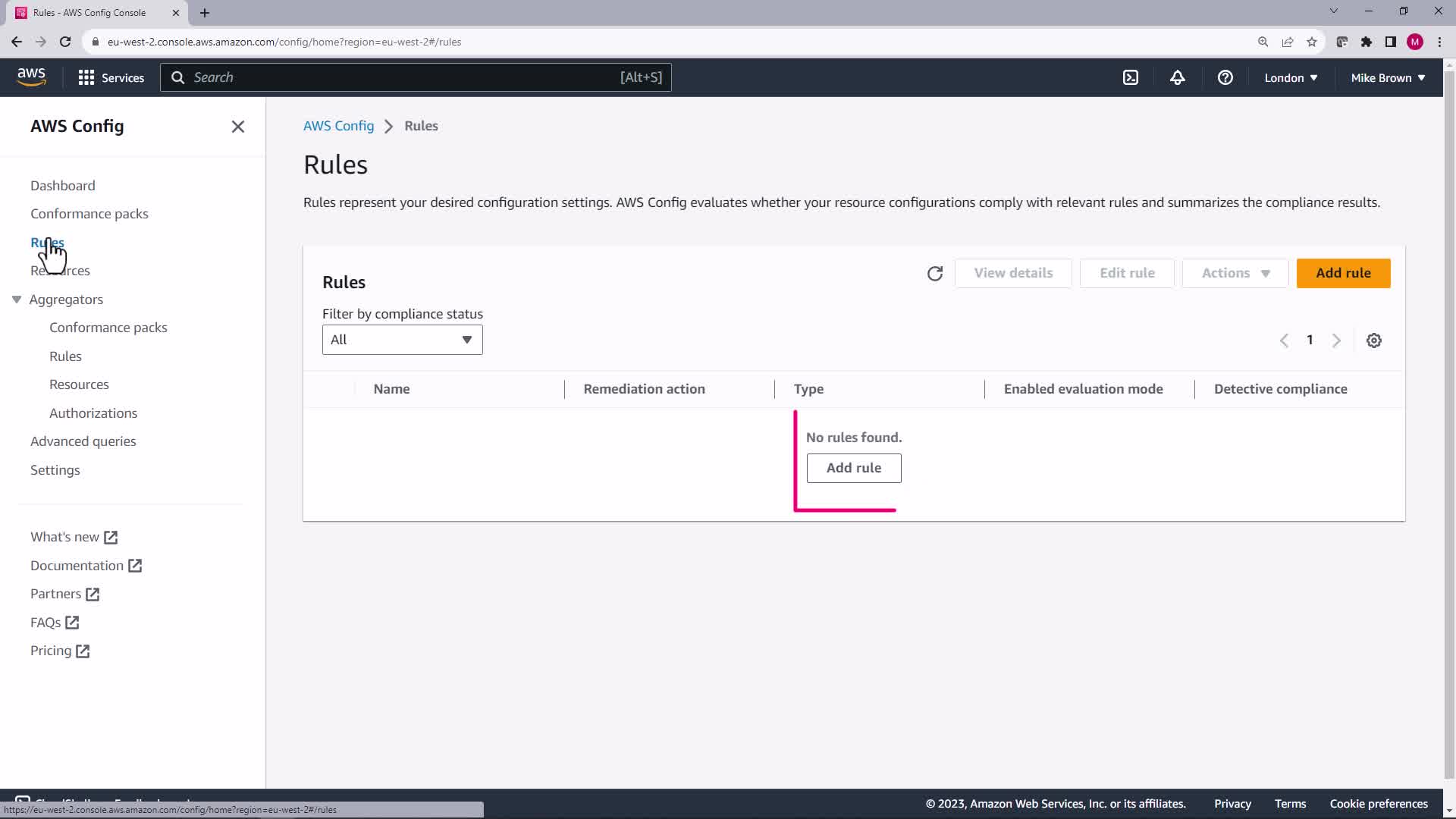Open table preferences gear icon

(x=1374, y=340)
